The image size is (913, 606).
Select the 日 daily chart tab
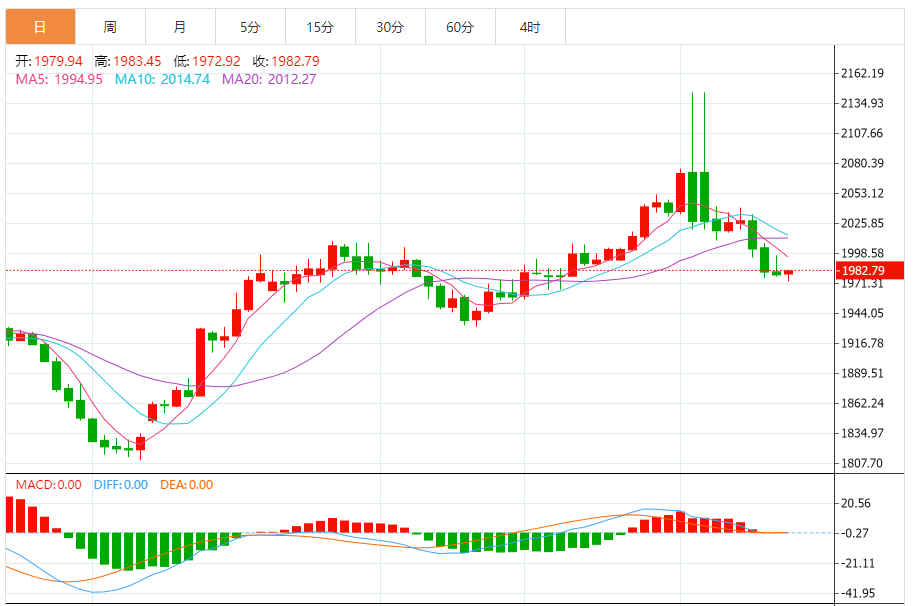40,27
